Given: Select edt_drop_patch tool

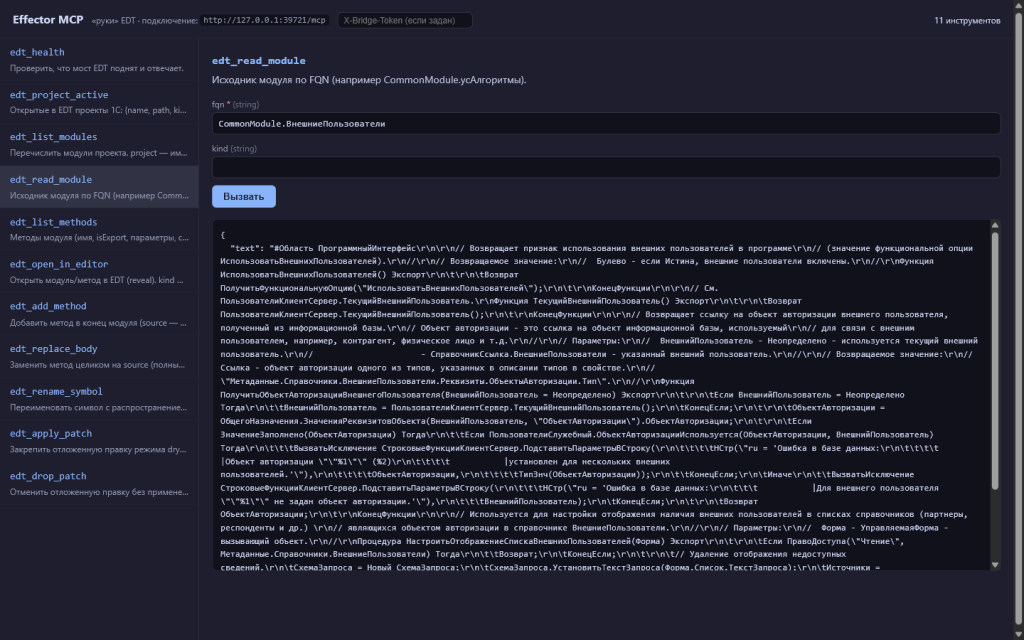Looking at the screenshot, I should tap(99, 483).
